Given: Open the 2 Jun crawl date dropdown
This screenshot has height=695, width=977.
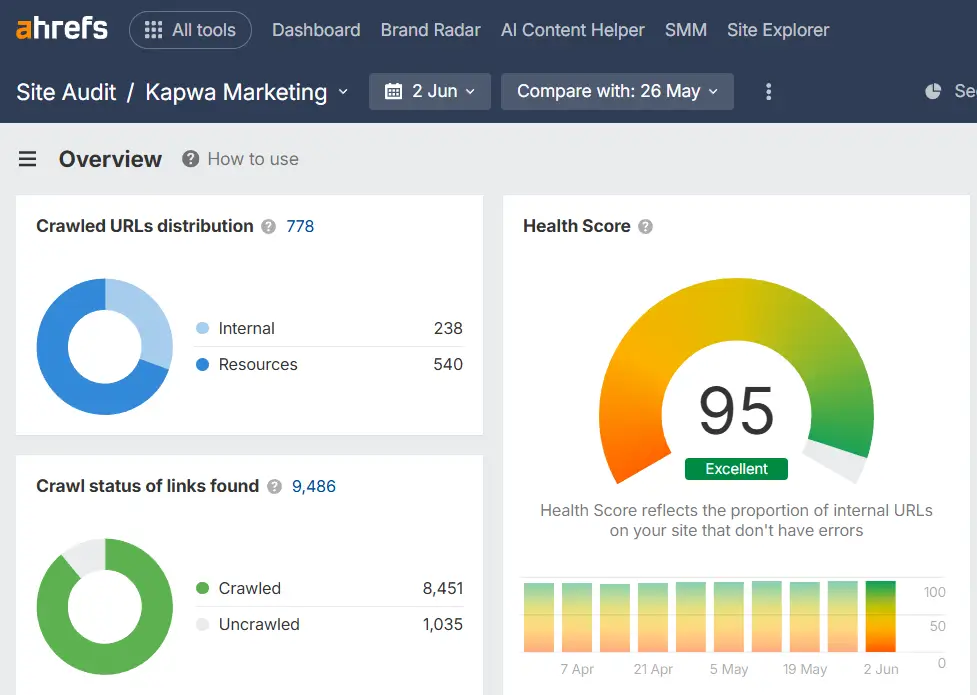Looking at the screenshot, I should tap(430, 92).
